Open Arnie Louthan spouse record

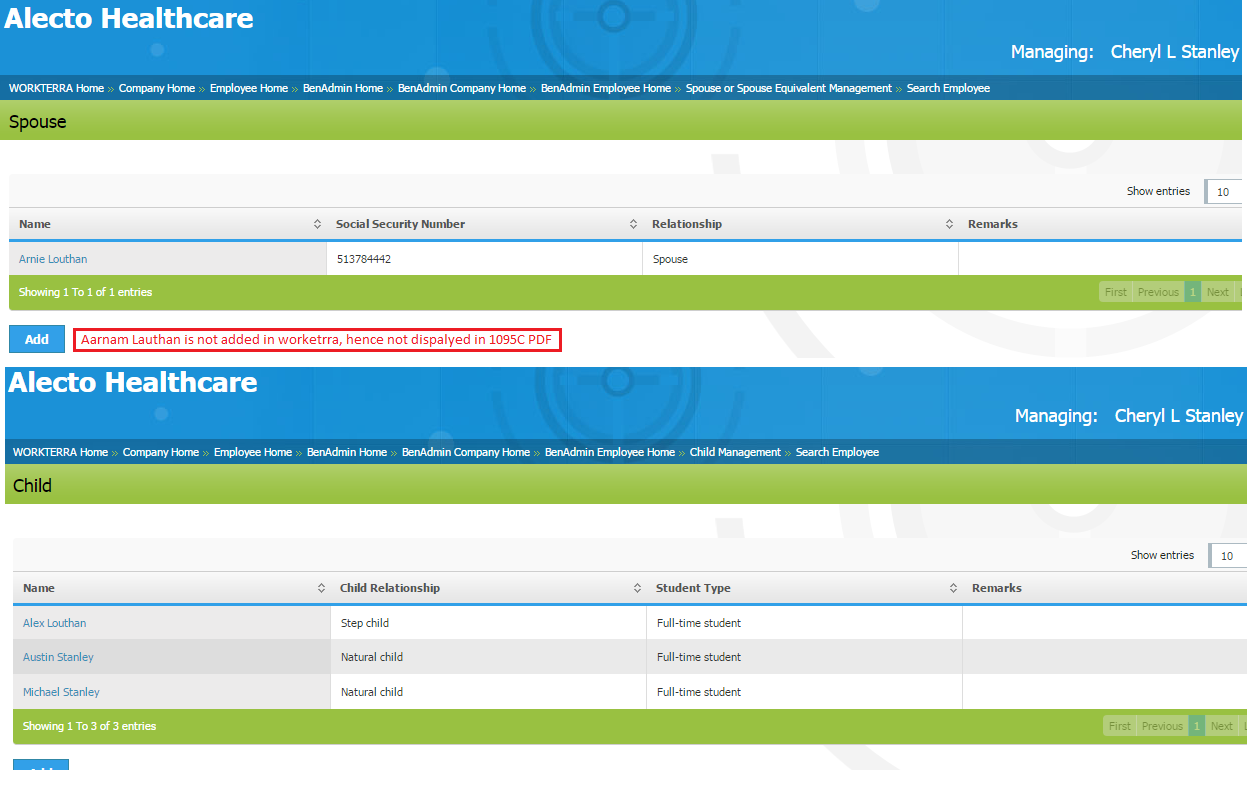(53, 259)
